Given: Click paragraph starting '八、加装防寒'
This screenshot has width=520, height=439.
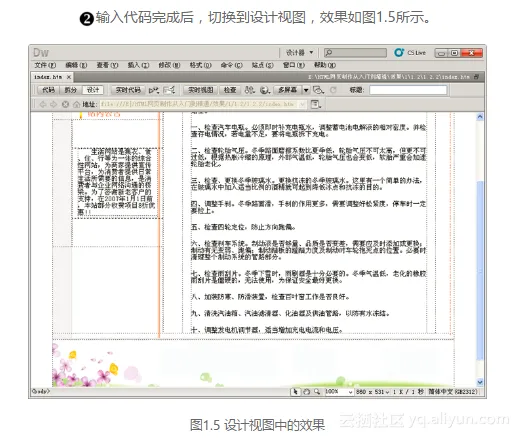Looking at the screenshot, I should 270,297.
